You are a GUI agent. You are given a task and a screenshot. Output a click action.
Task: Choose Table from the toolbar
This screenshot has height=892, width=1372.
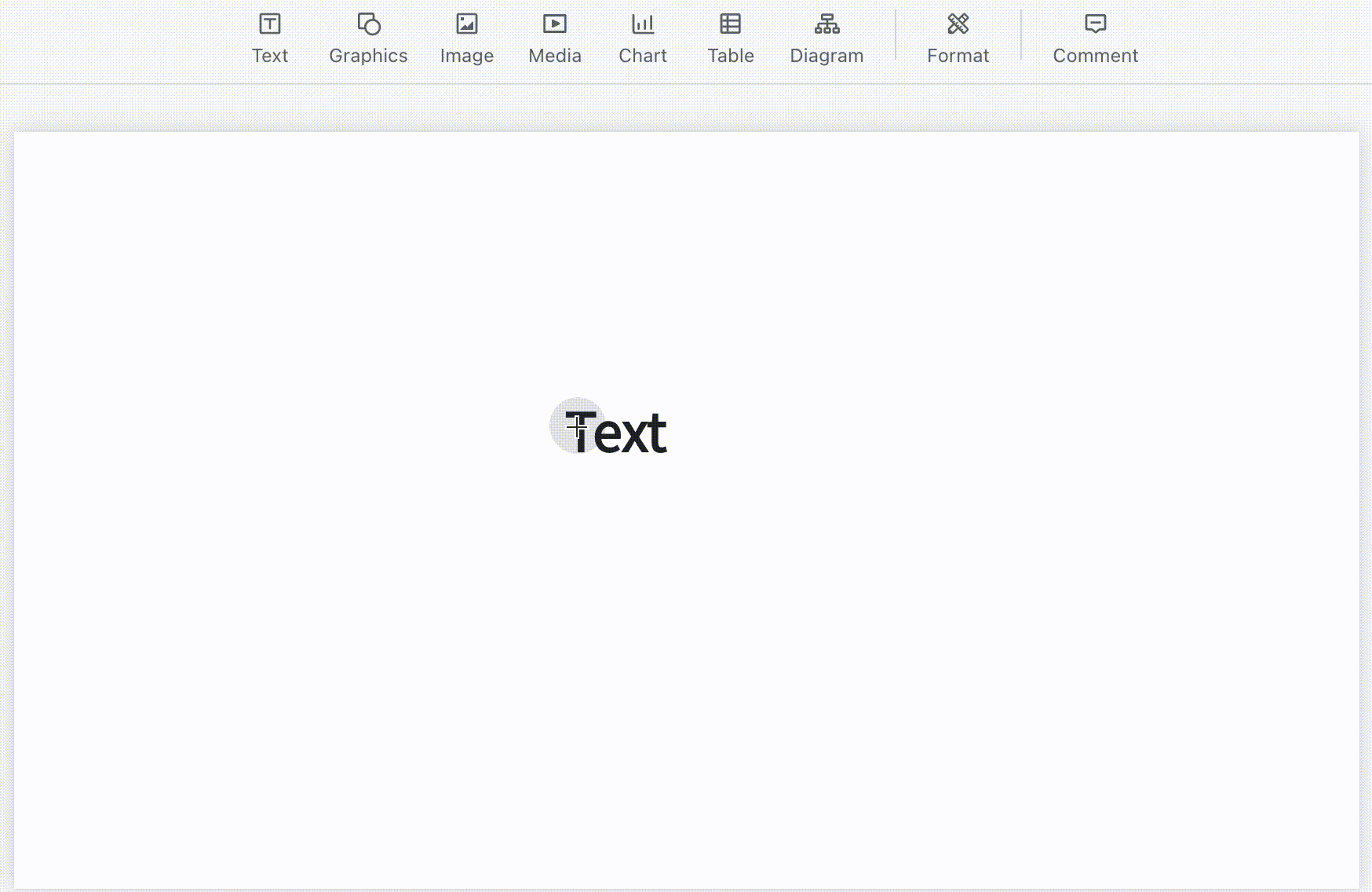pyautogui.click(x=730, y=55)
